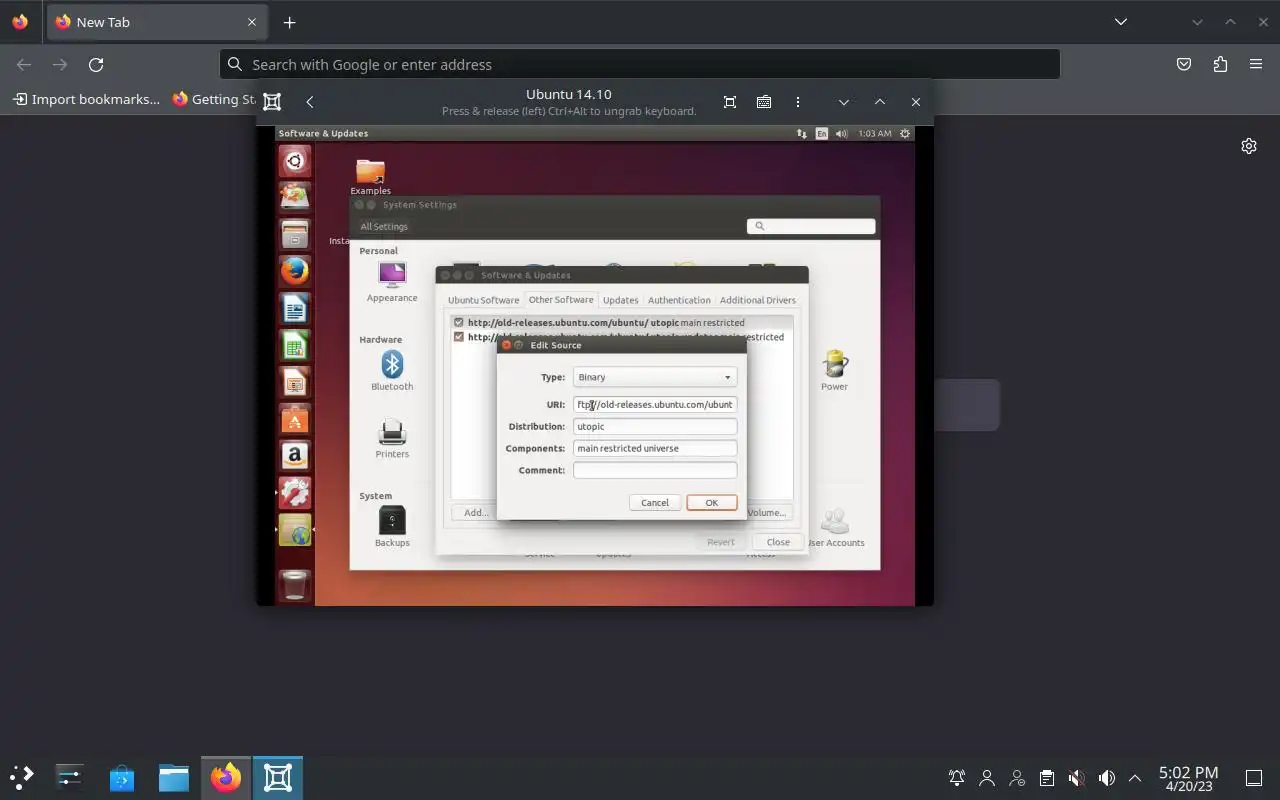1280x800 pixels.
Task: Open the Examples folder on the desktop
Action: tap(370, 177)
